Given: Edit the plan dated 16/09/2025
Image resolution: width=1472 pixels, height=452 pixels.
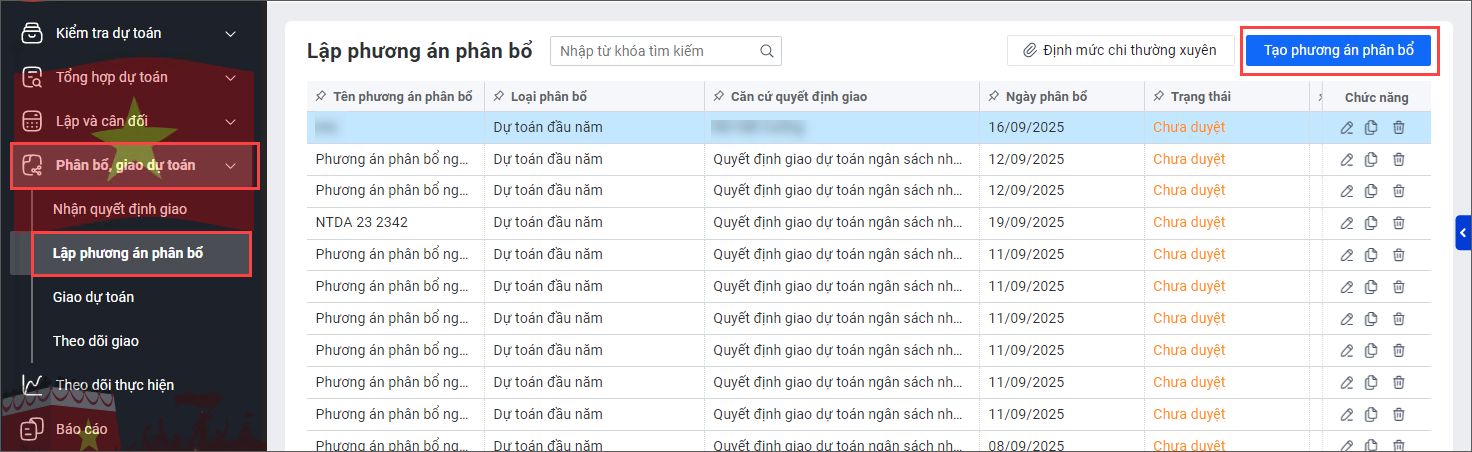Looking at the screenshot, I should (x=1347, y=127).
